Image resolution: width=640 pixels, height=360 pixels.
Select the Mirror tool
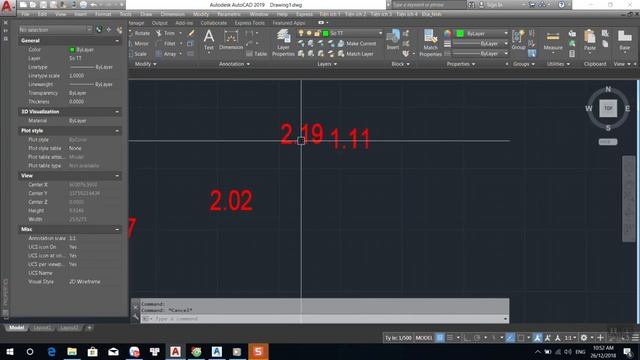(x=139, y=43)
